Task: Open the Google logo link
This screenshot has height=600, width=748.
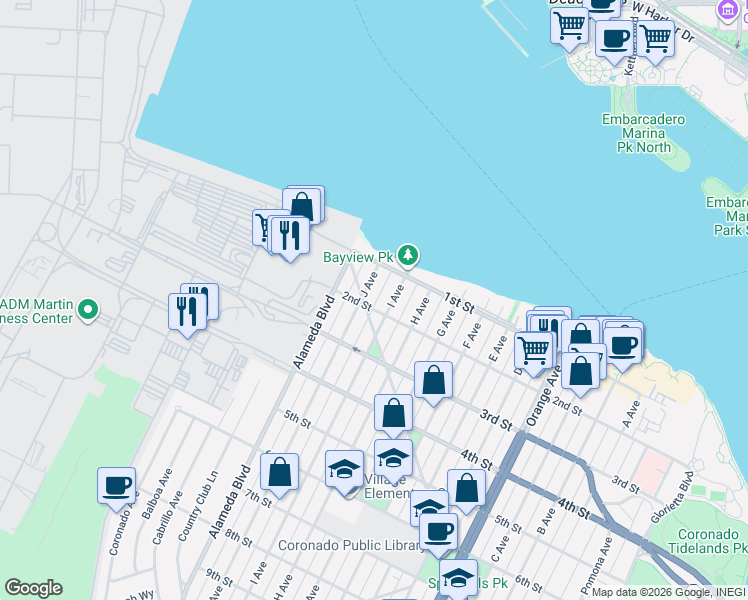Action: click(x=33, y=588)
